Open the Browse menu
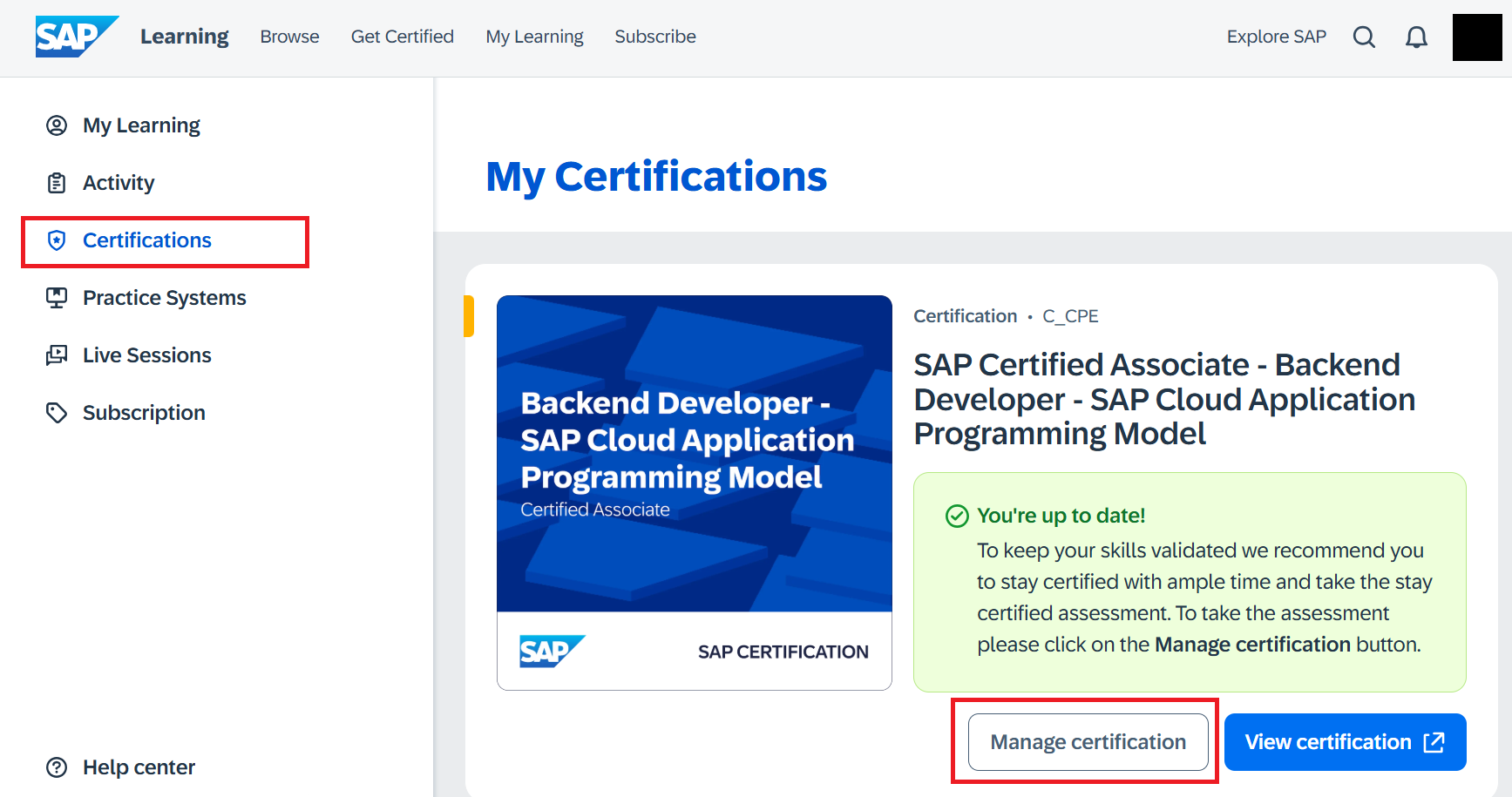The image size is (1512, 797). coord(289,37)
